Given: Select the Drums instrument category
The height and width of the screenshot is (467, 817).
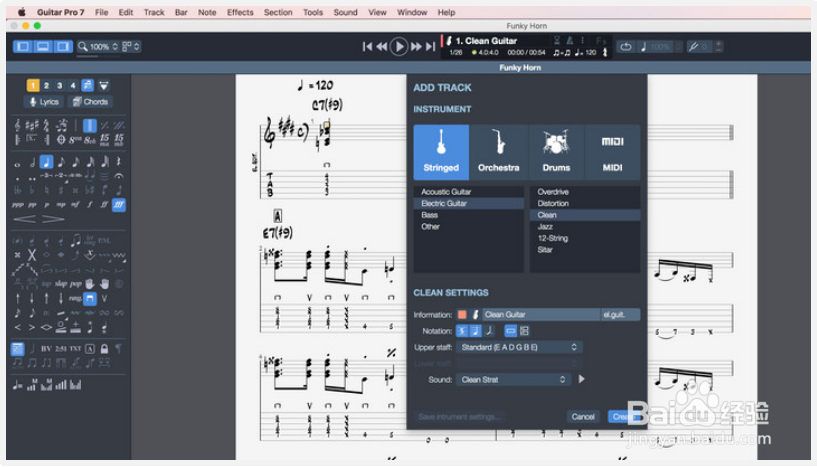Looking at the screenshot, I should point(556,152).
